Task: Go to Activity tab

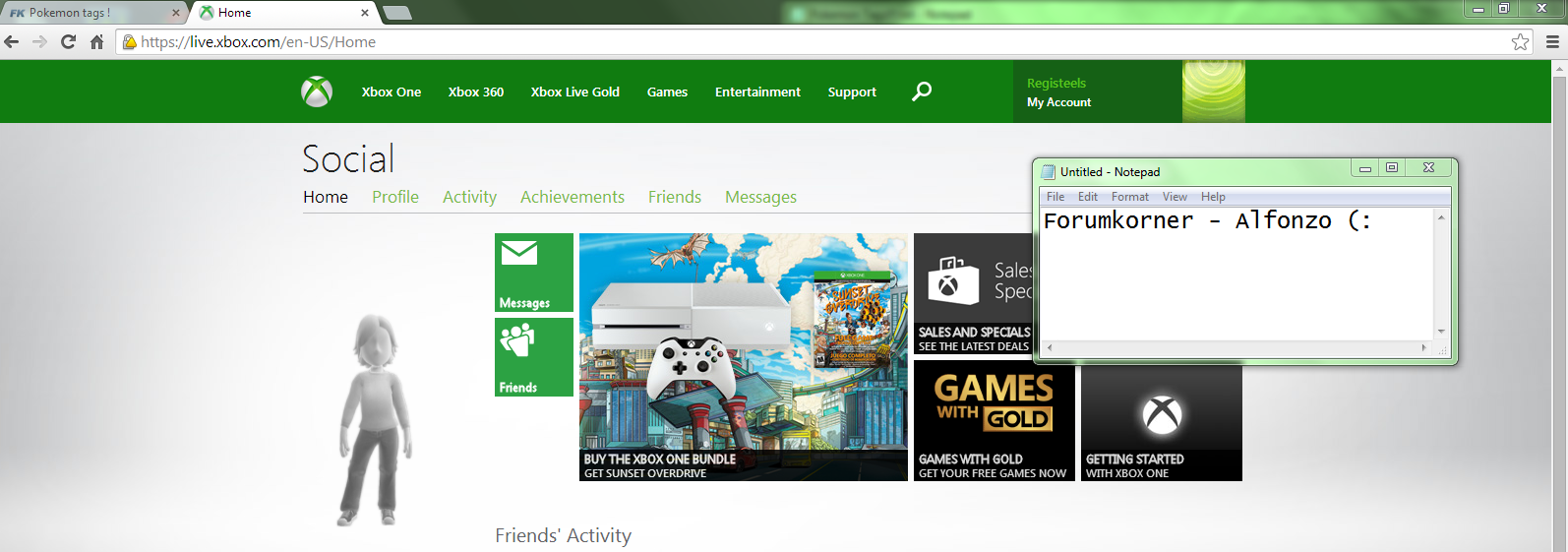Action: pyautogui.click(x=469, y=197)
